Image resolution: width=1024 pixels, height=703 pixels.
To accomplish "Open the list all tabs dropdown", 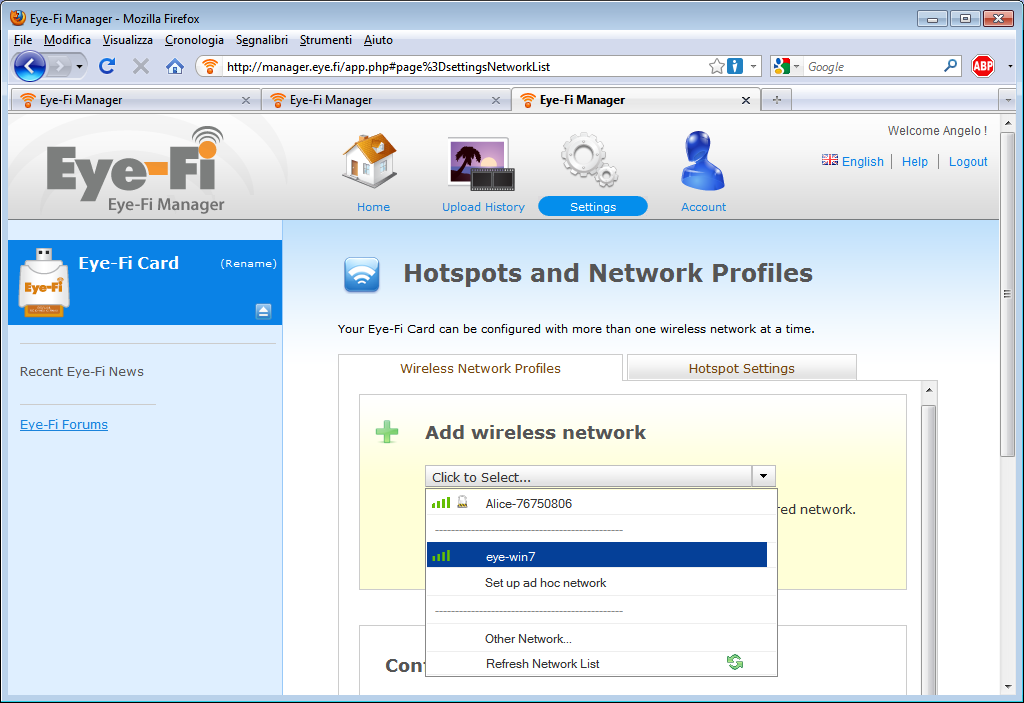I will point(1008,100).
